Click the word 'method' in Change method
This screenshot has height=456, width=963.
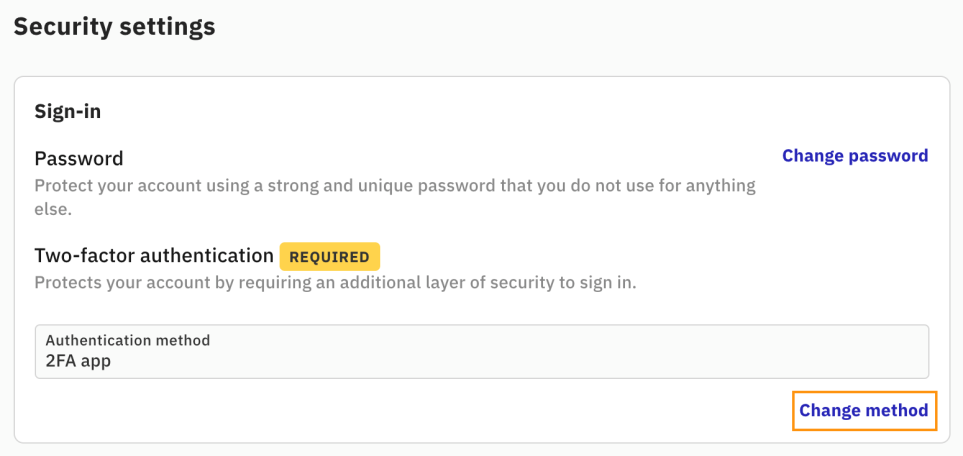[896, 410]
